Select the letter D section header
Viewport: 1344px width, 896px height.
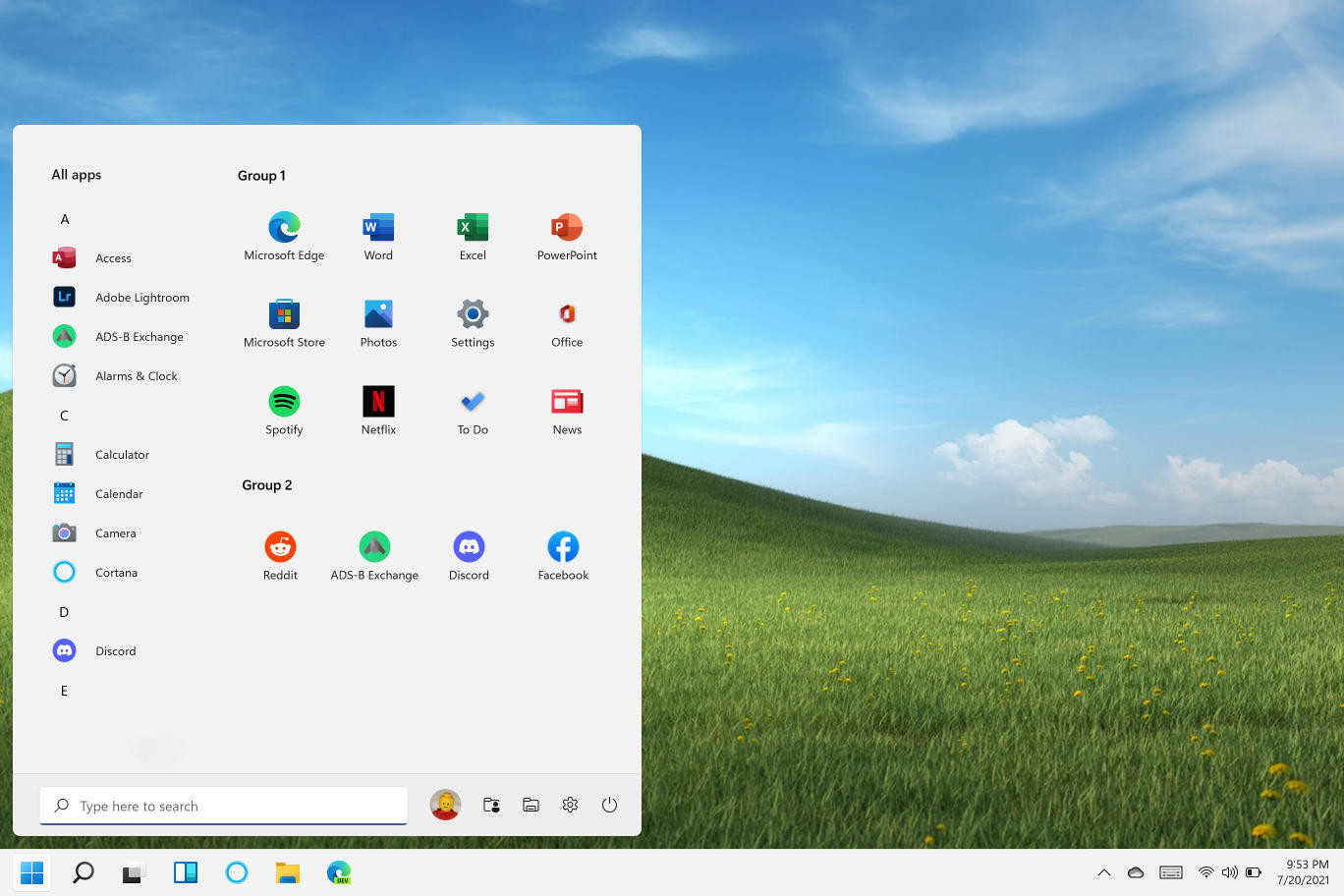click(x=64, y=612)
